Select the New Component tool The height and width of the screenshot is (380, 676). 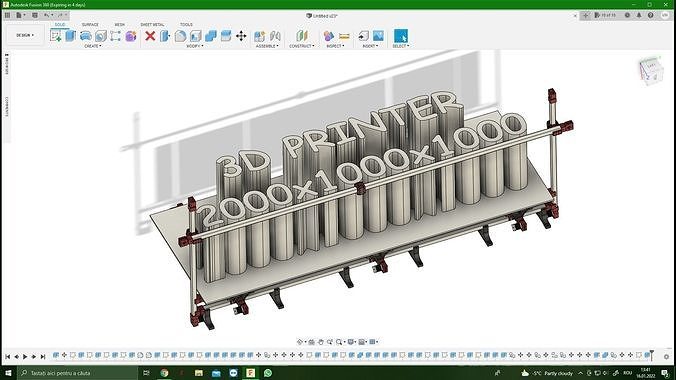(x=260, y=36)
